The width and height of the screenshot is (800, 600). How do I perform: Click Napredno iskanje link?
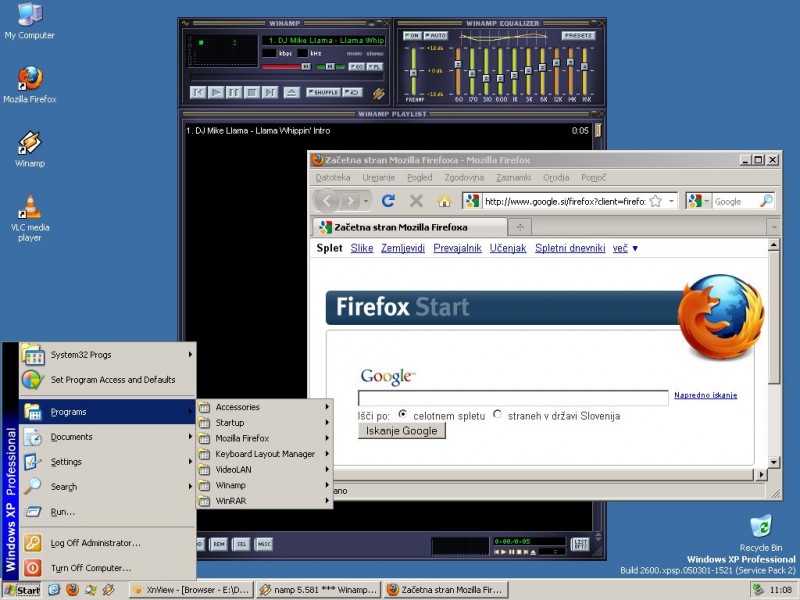pyautogui.click(x=705, y=395)
